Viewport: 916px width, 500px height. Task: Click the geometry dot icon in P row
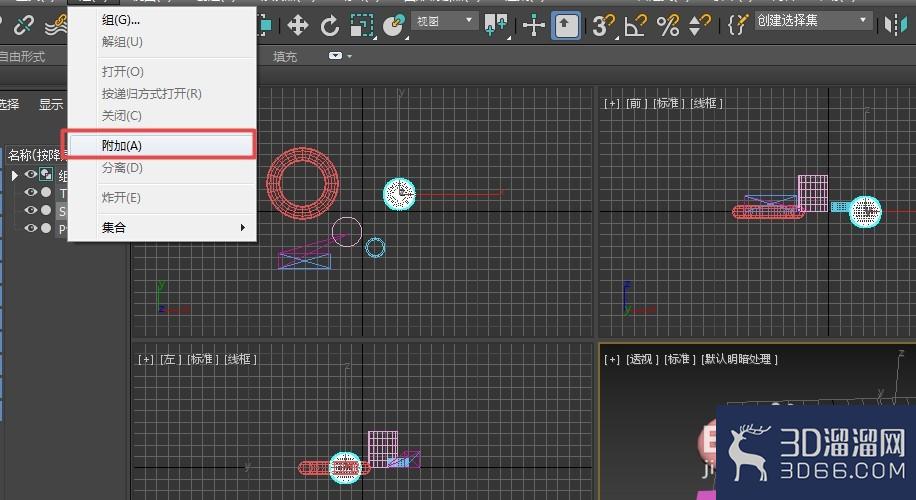[x=46, y=229]
